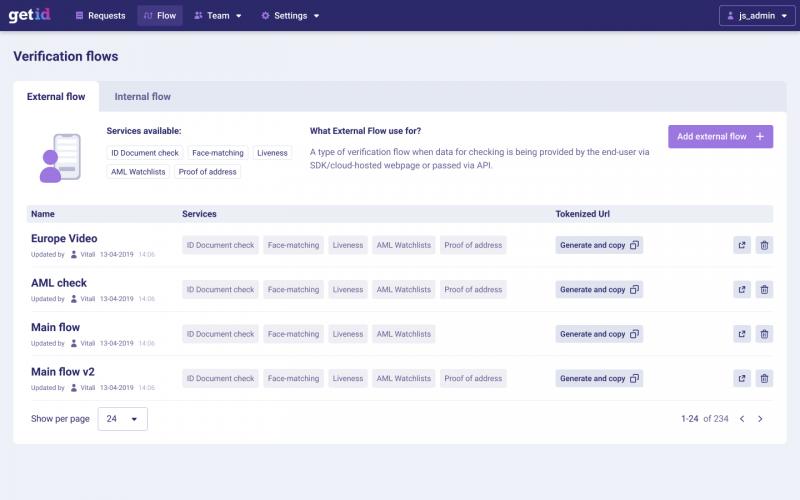800x500 pixels.
Task: Switch to the Internal flow tab
Action: click(x=142, y=96)
